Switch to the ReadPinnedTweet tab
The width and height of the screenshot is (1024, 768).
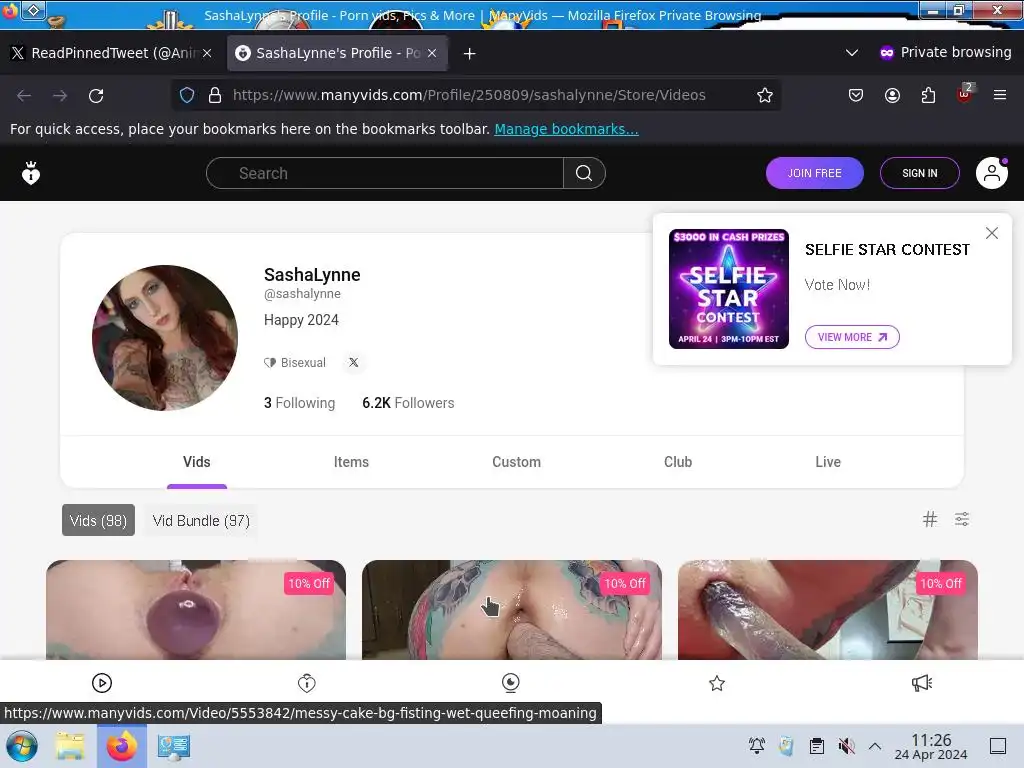(111, 53)
